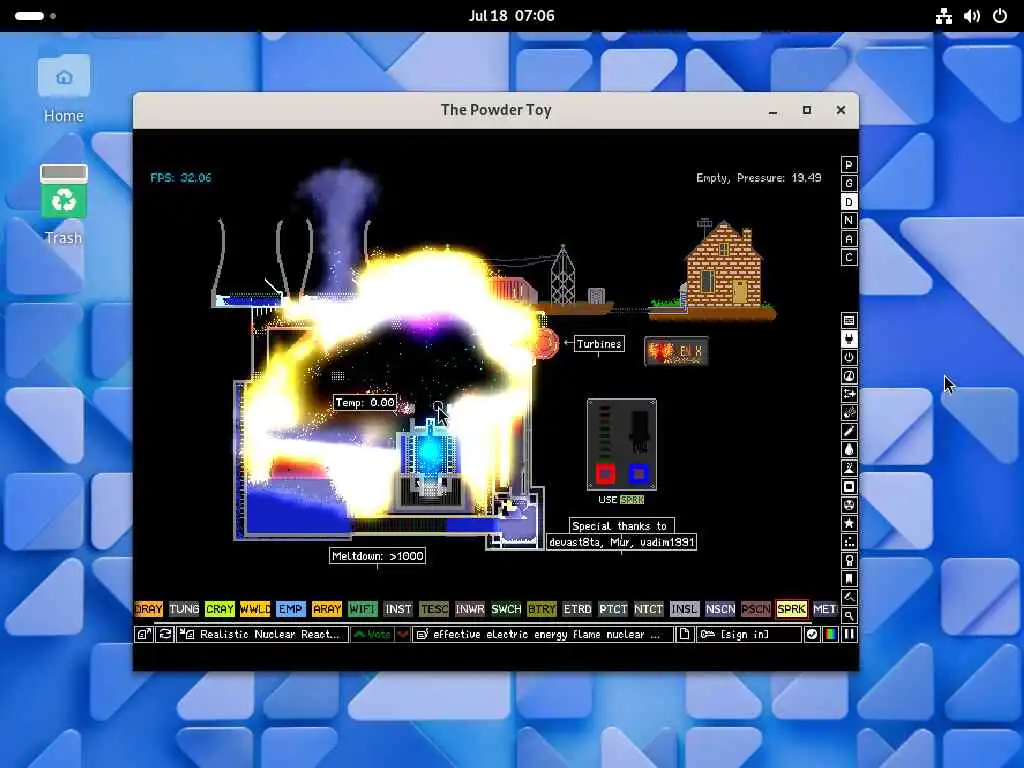Open the Favorites bookmark category icon

849,579
